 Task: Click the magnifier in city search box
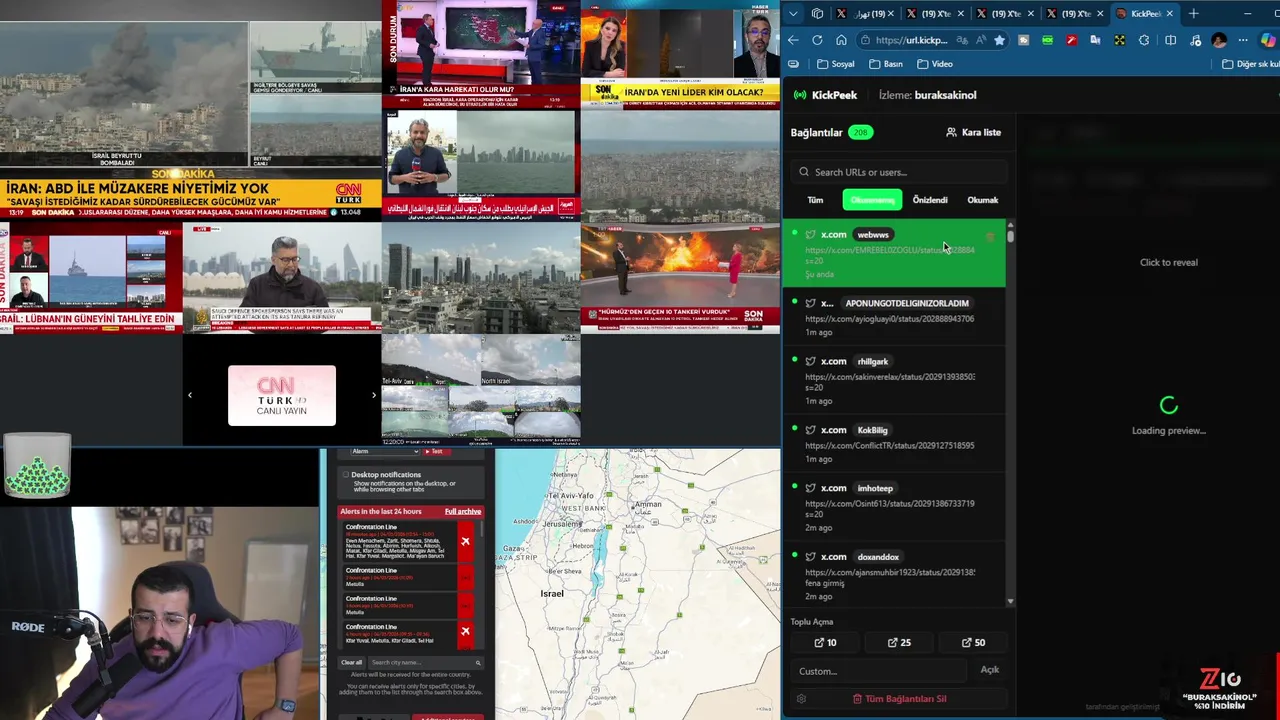coord(478,663)
